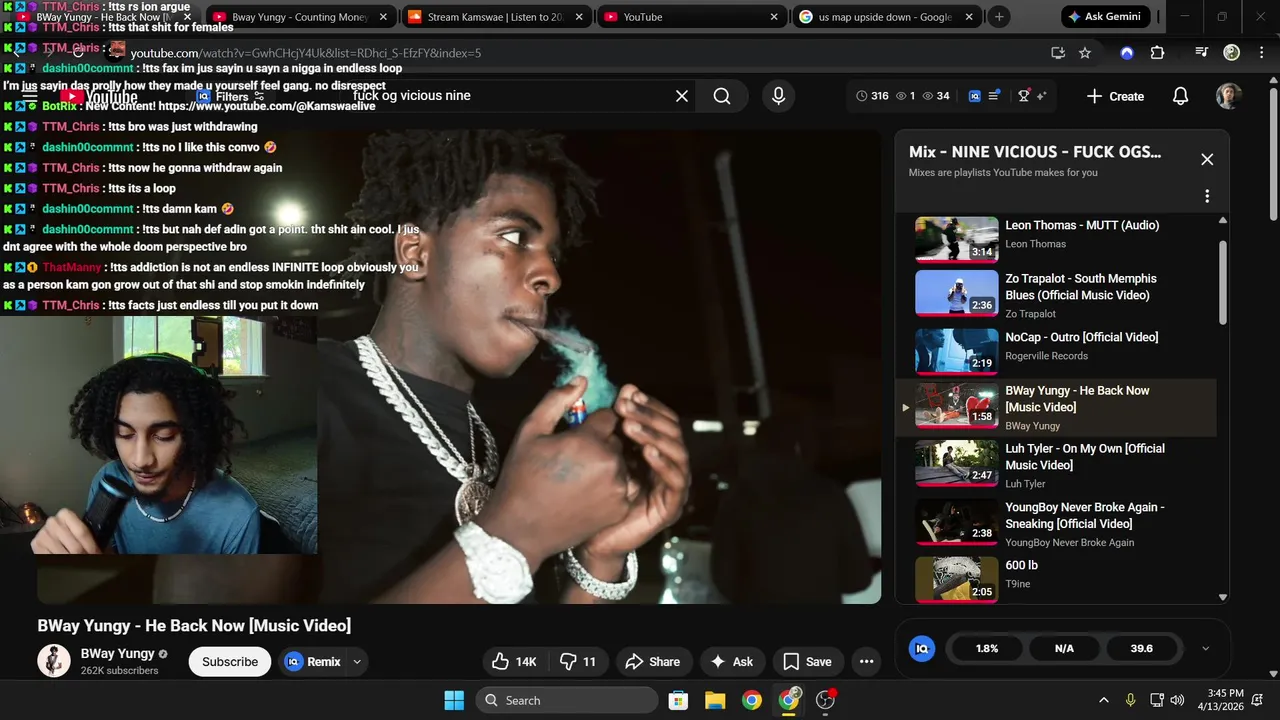Share the video
This screenshot has width=1280, height=720.
point(652,661)
